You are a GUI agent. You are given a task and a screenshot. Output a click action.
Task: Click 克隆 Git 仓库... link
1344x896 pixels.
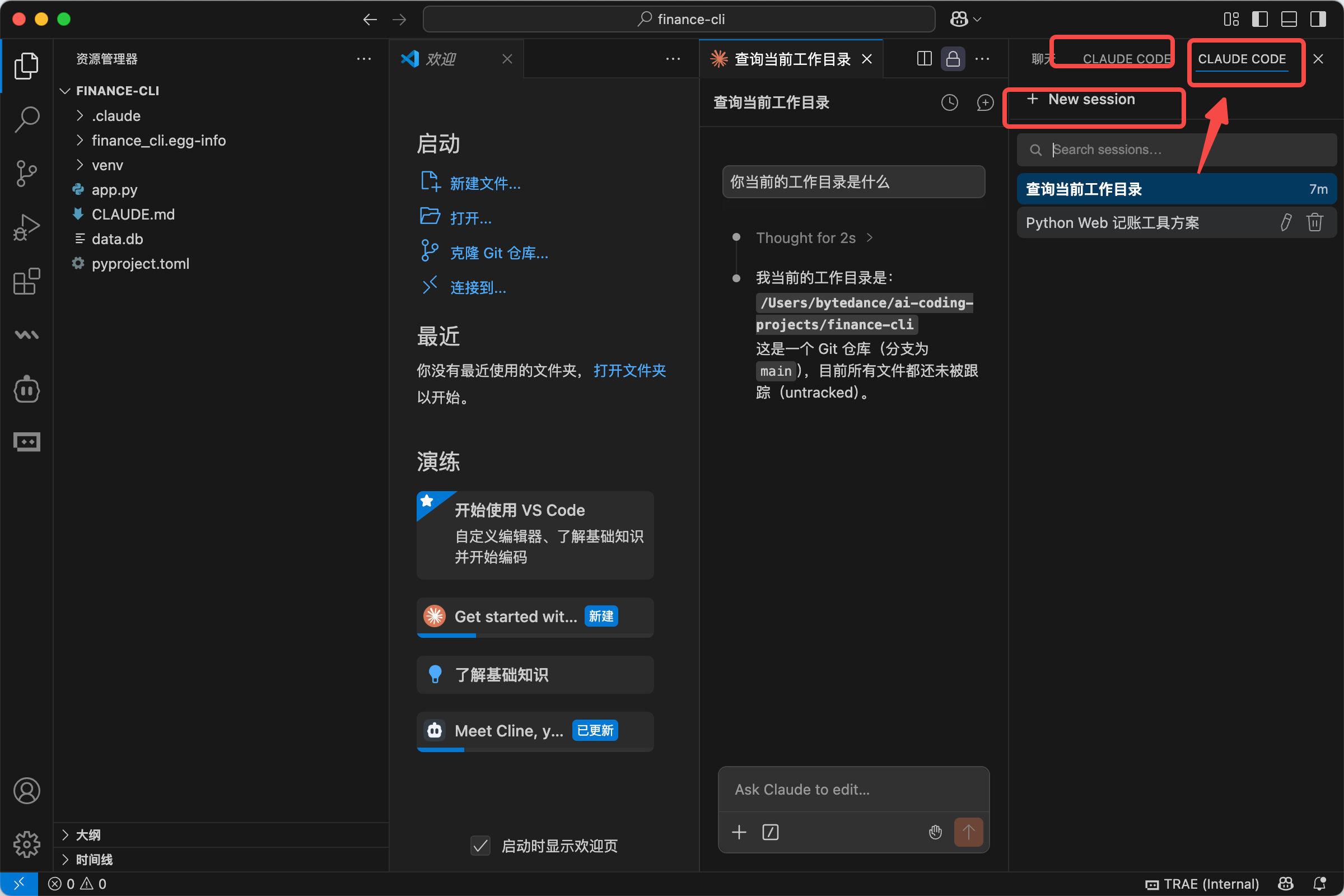[499, 253]
